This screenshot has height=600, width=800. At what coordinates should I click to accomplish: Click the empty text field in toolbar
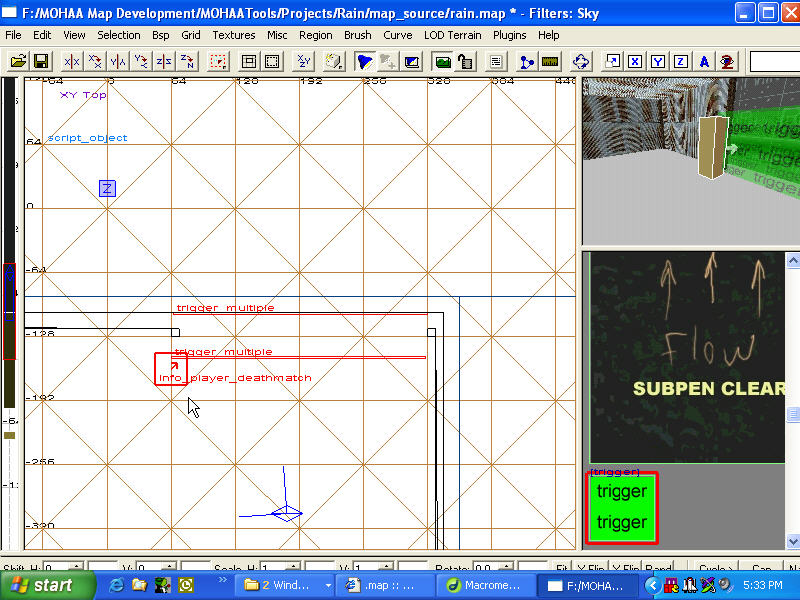(774, 62)
